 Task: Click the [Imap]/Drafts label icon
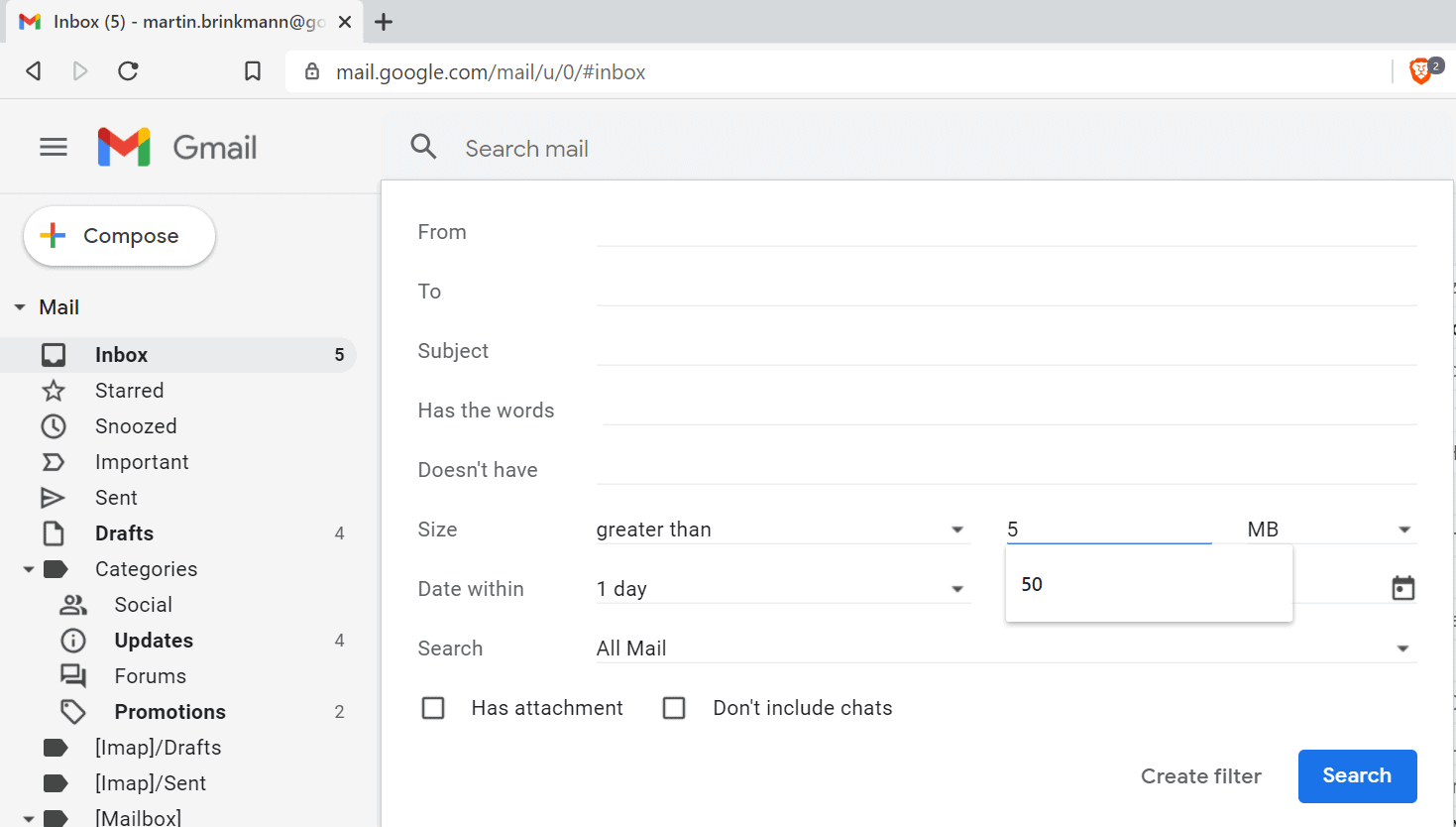tap(56, 748)
